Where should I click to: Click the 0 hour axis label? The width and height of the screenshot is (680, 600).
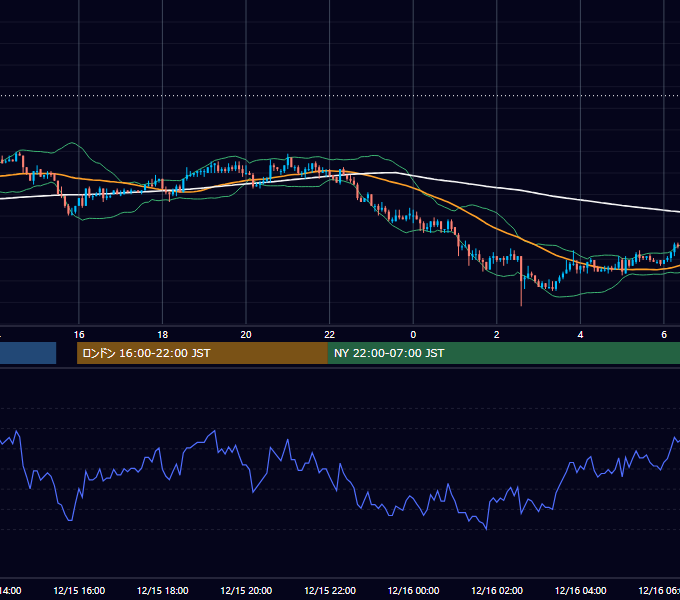(x=413, y=335)
